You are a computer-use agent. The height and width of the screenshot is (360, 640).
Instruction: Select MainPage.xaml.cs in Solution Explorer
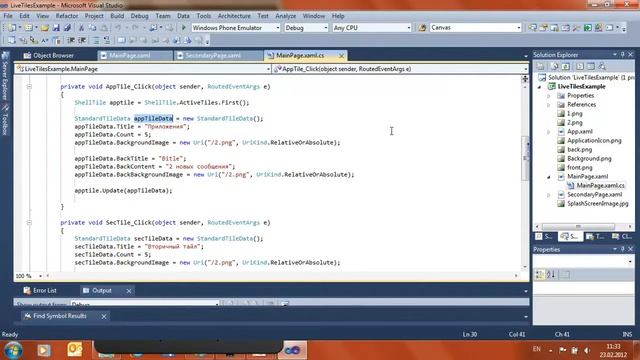(x=600, y=186)
